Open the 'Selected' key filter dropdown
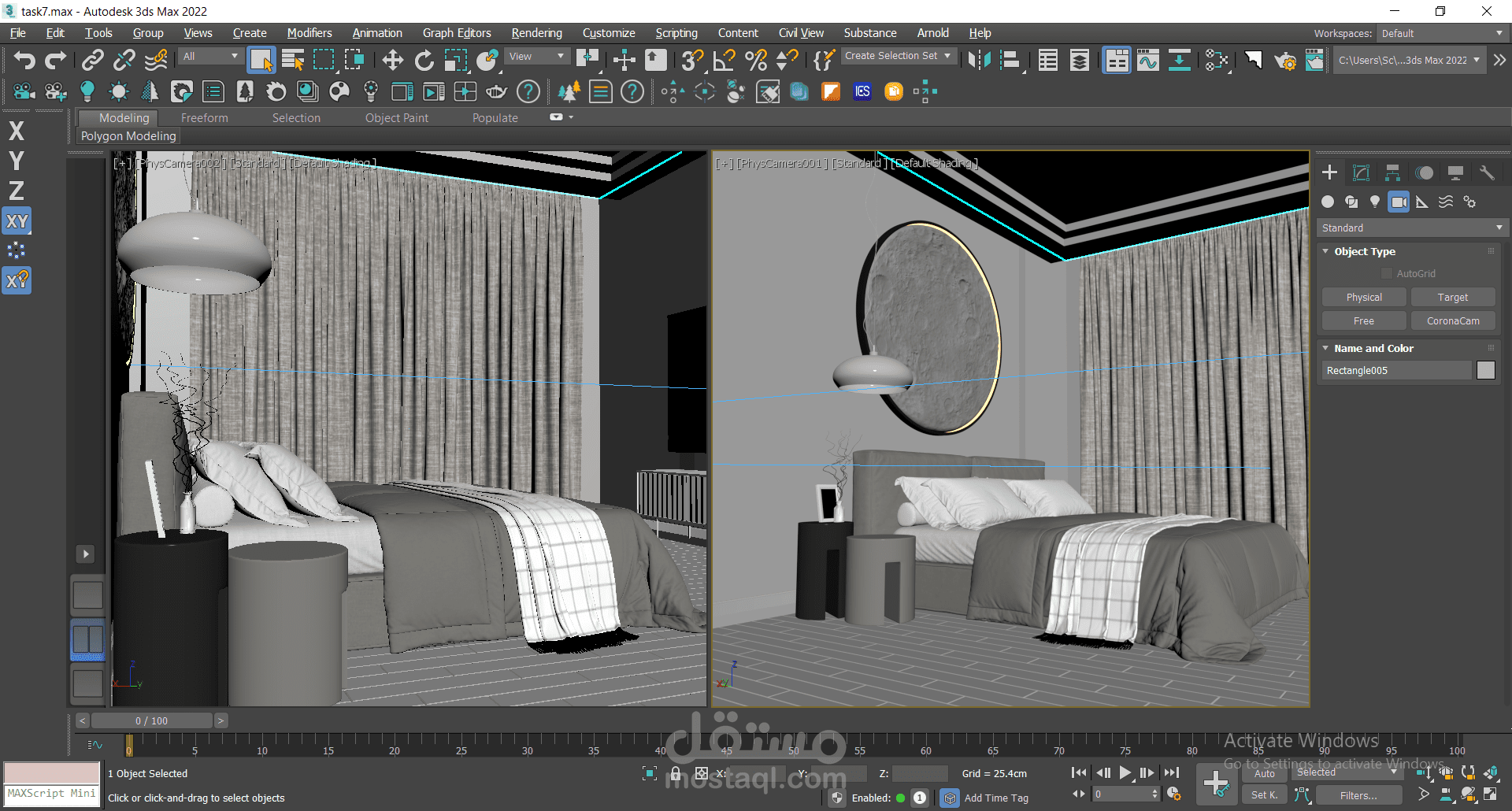The height and width of the screenshot is (811, 1512). coord(1347,772)
